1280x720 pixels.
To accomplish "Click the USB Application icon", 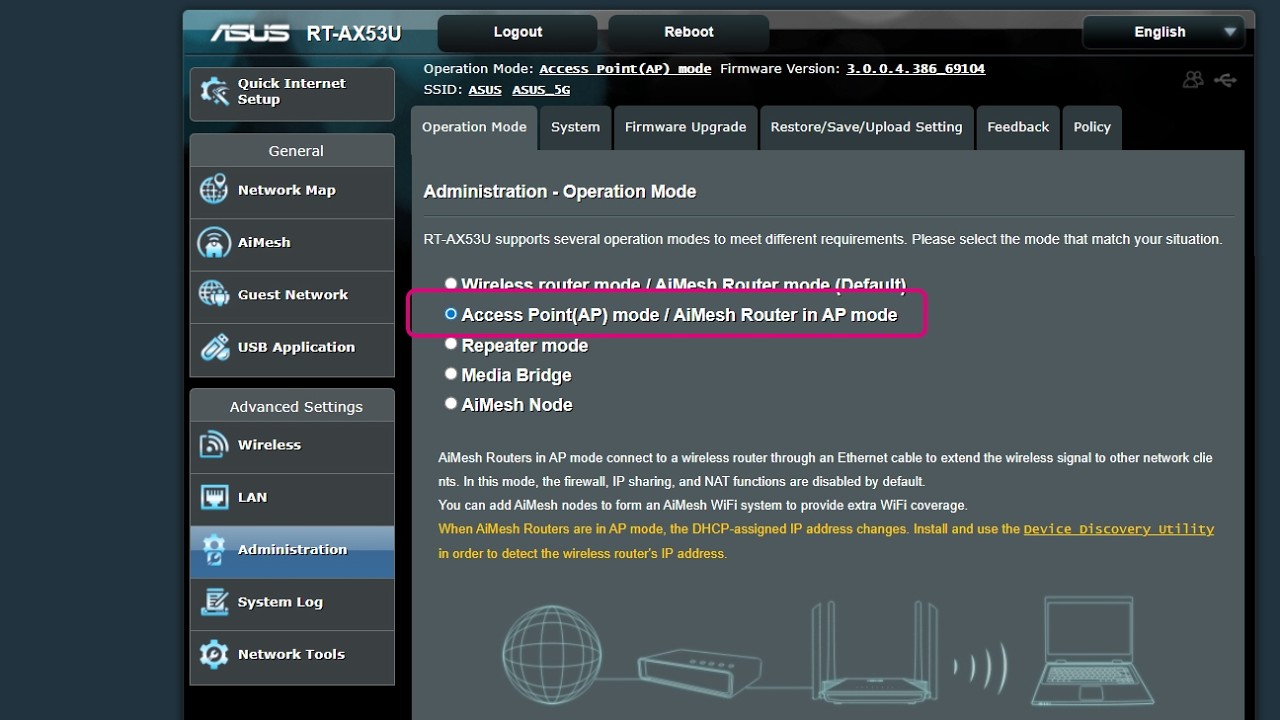I will coord(214,347).
